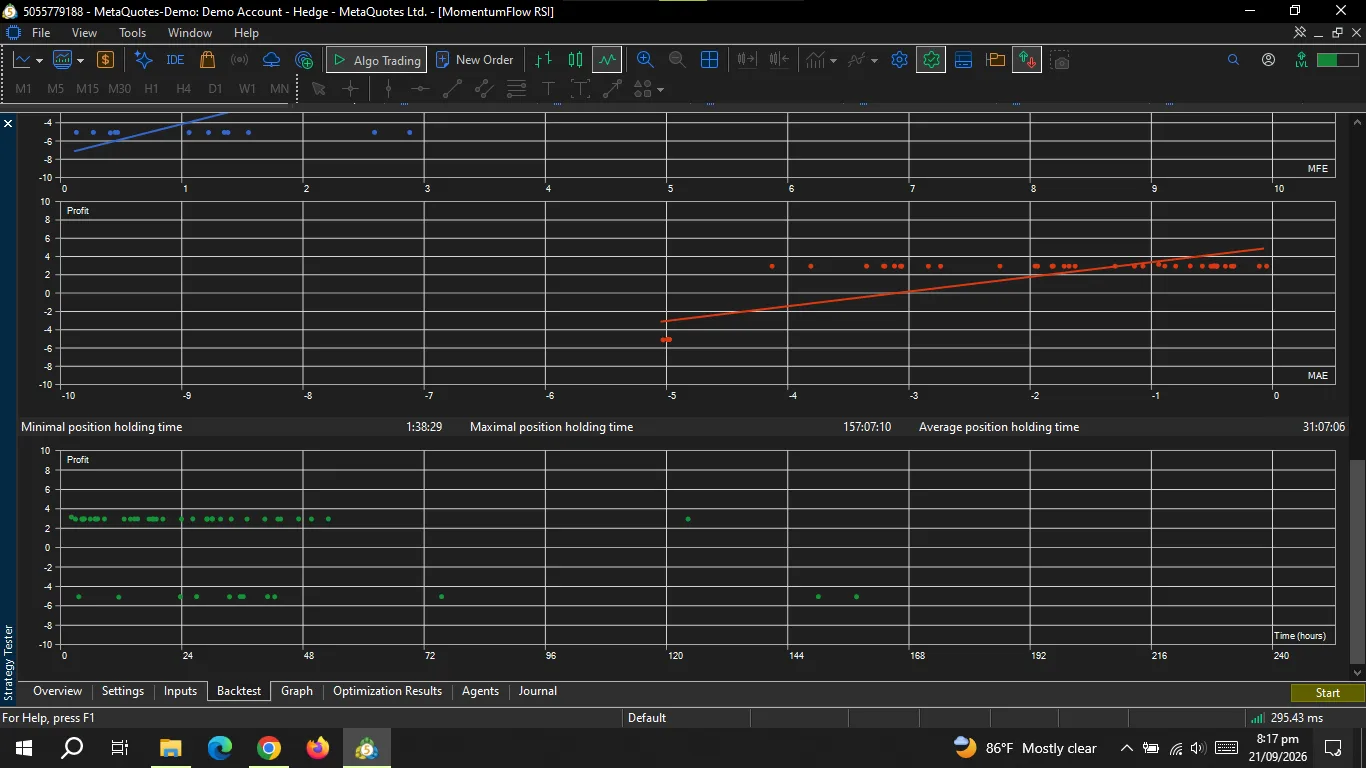Toggle the bar chart display mode
This screenshot has height=768, width=1366.
pos(543,60)
